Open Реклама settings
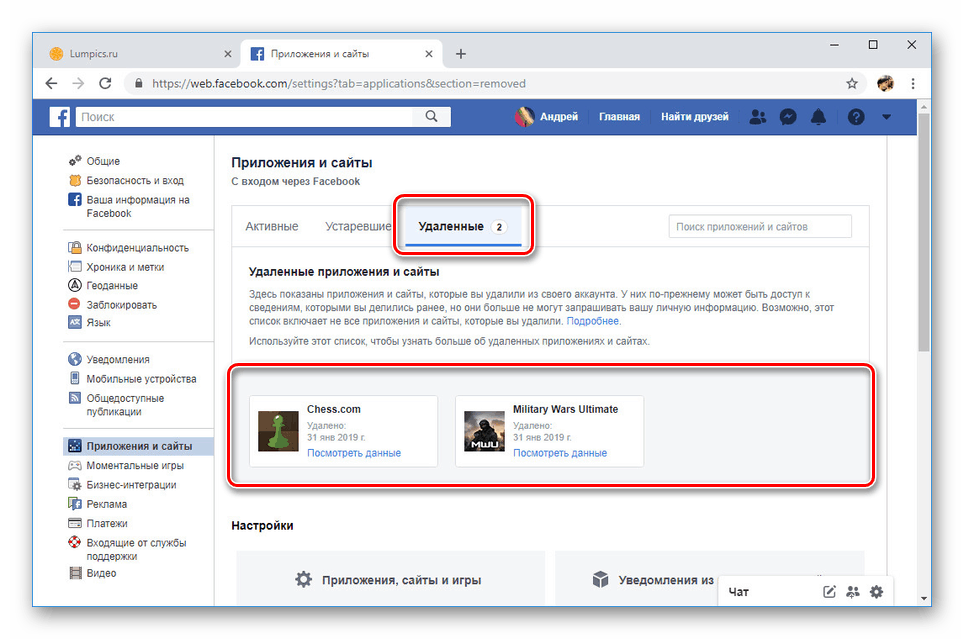 106,504
